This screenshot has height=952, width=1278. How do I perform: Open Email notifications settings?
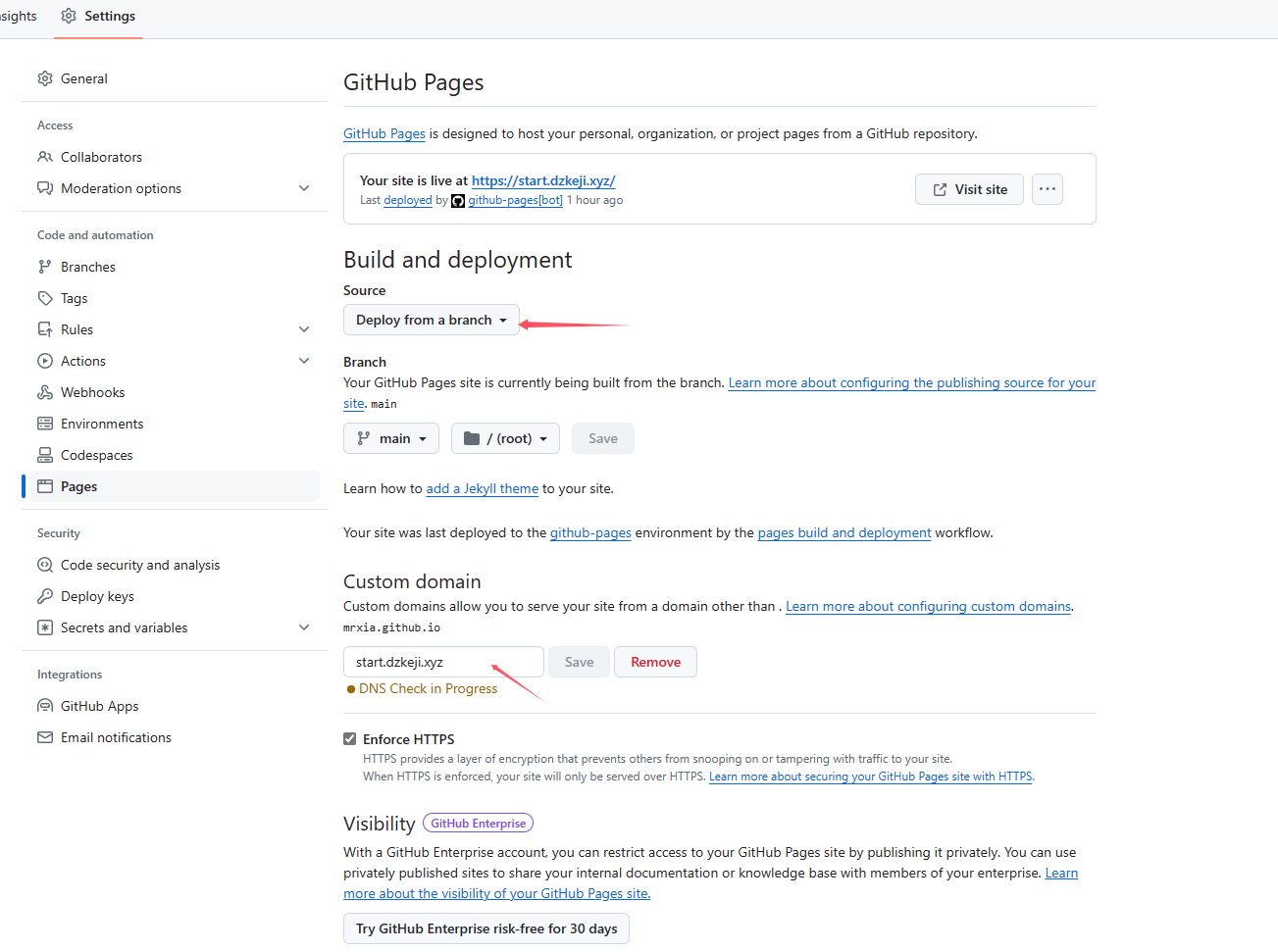[x=175, y=737]
